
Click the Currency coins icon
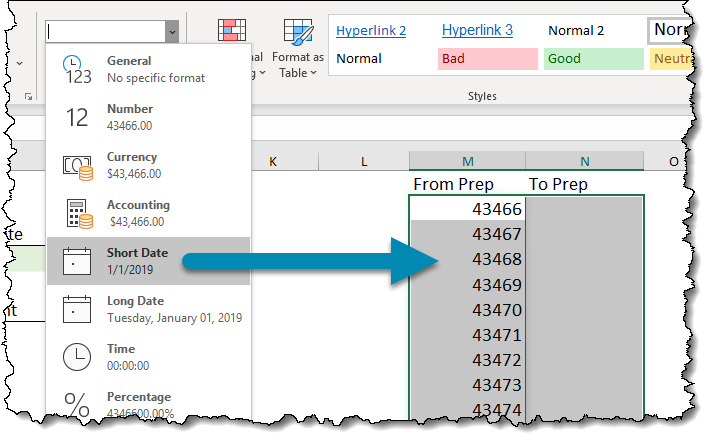(77, 165)
